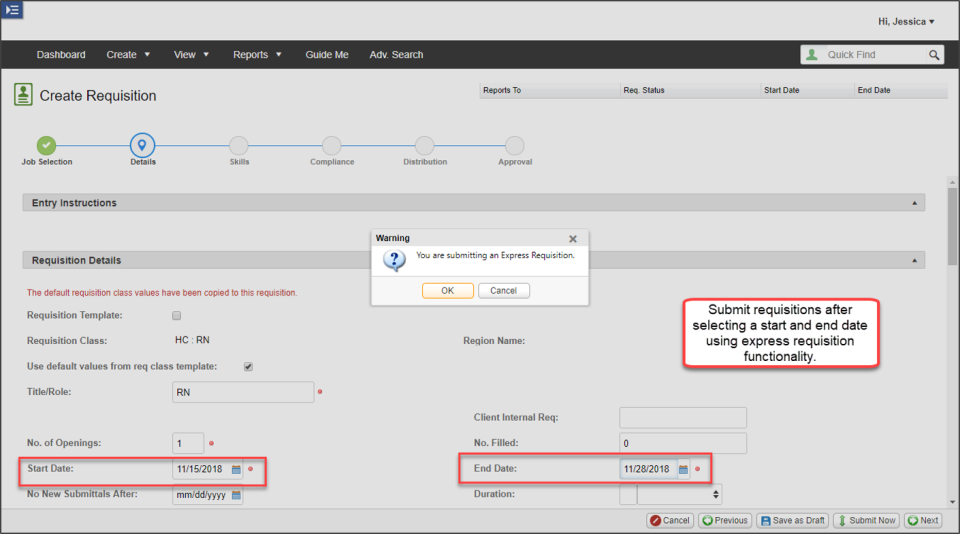
Task: Go to the Dashboard menu item
Action: (x=61, y=55)
